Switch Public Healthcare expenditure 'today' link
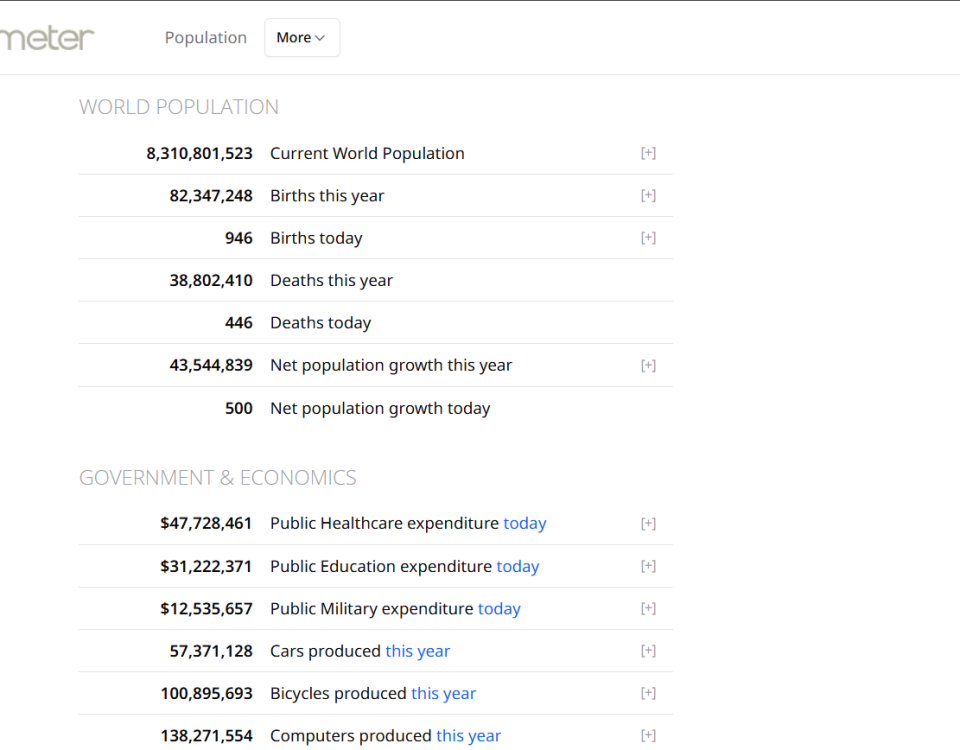The image size is (960, 750). click(x=525, y=523)
